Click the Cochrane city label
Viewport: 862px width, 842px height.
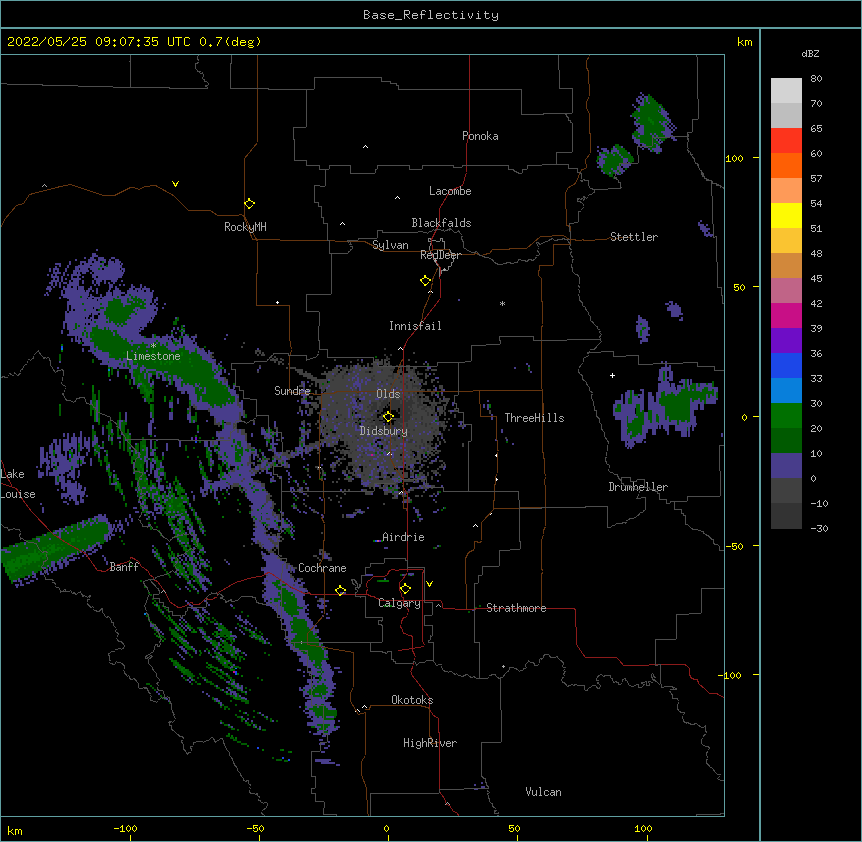click(322, 568)
